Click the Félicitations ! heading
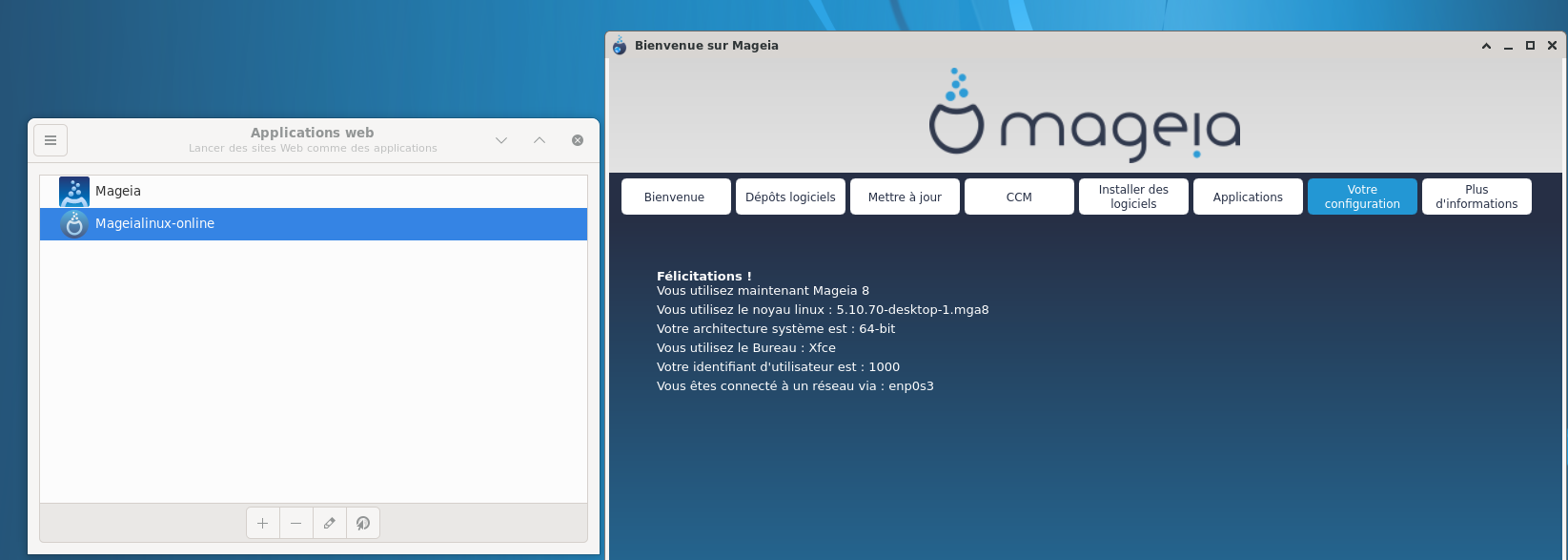The width and height of the screenshot is (1568, 560). 704,276
